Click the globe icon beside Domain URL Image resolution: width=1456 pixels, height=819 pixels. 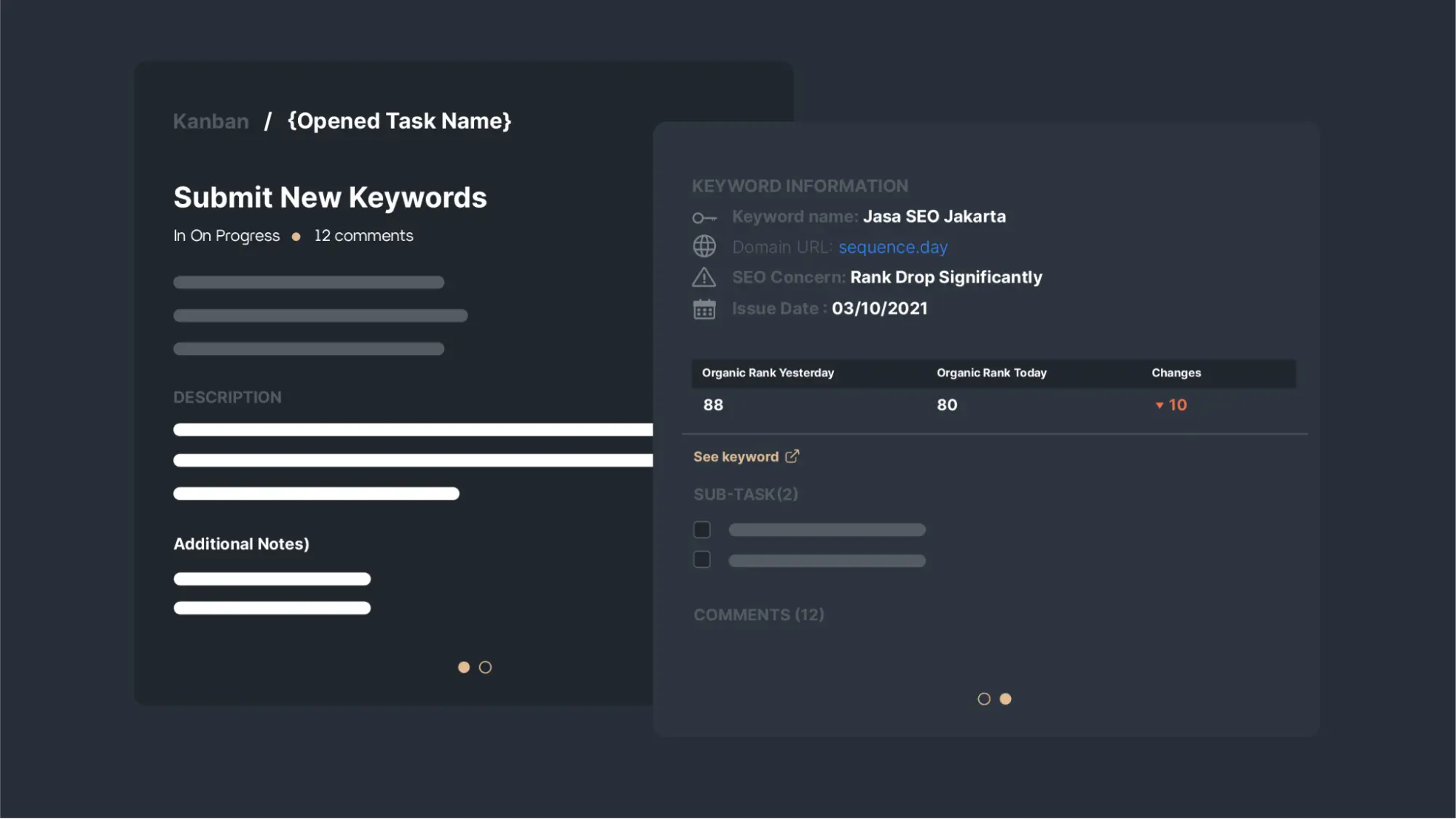click(704, 247)
